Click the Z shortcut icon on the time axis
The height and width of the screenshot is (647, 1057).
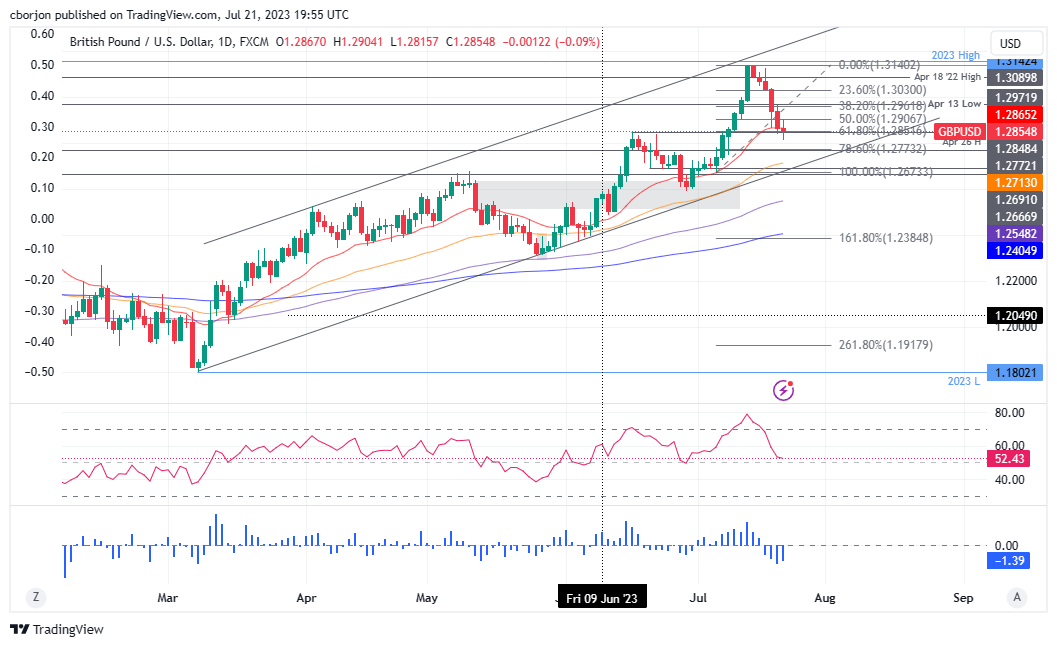click(x=36, y=597)
